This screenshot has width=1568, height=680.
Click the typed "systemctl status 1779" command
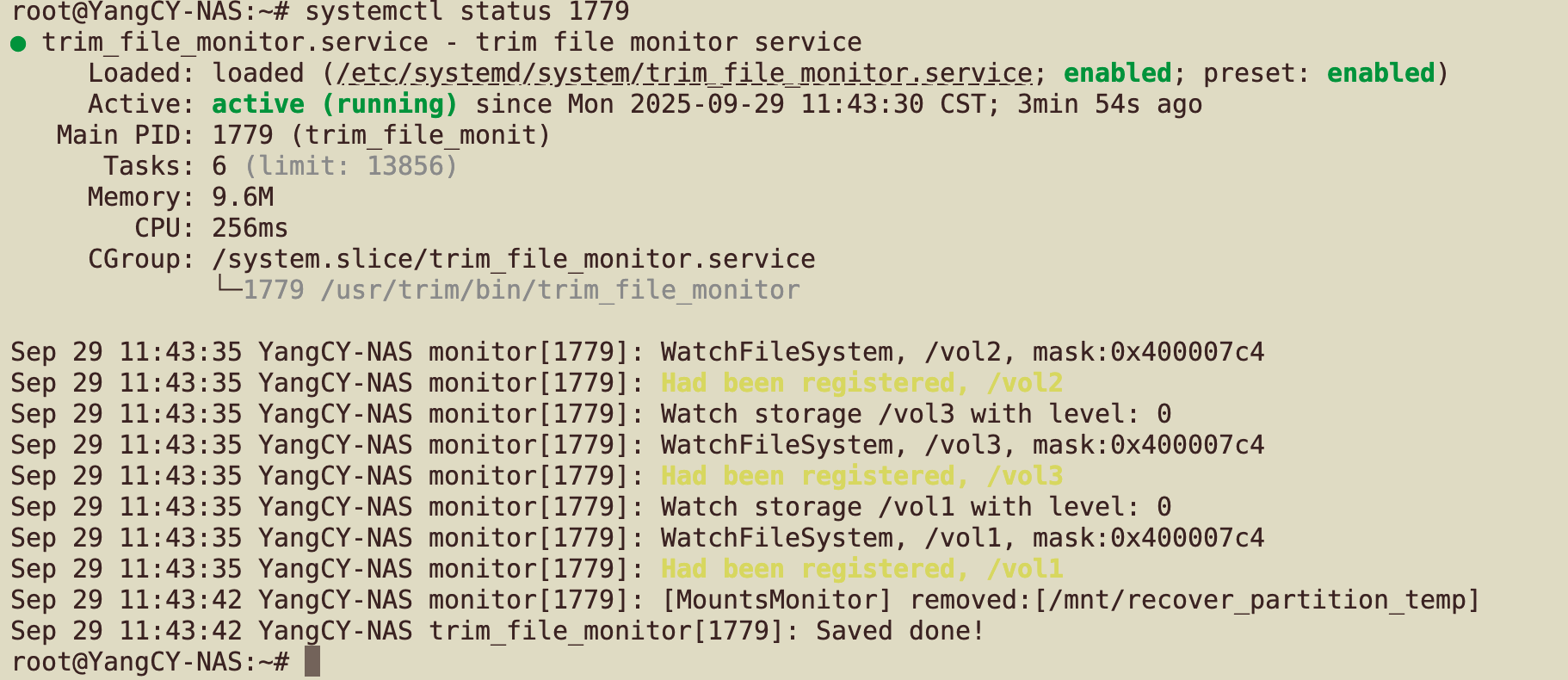point(467,12)
